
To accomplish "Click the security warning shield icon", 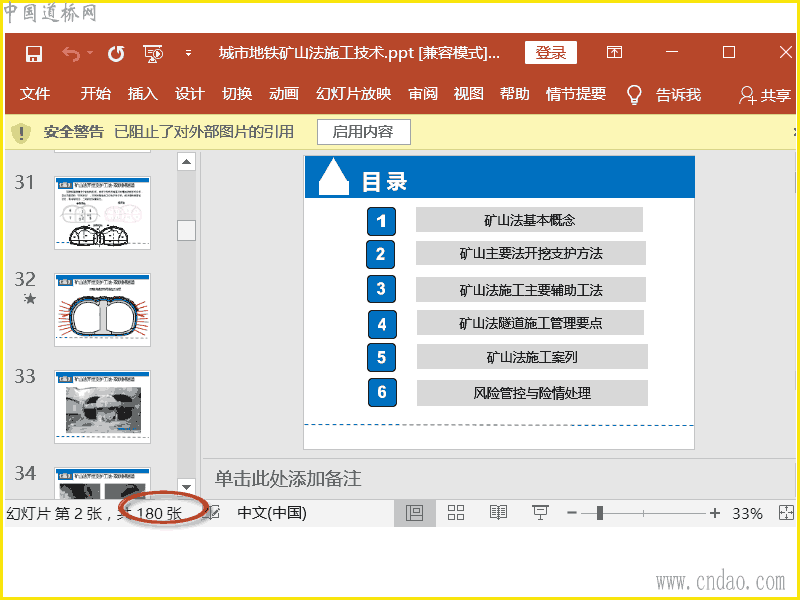I will point(21,133).
